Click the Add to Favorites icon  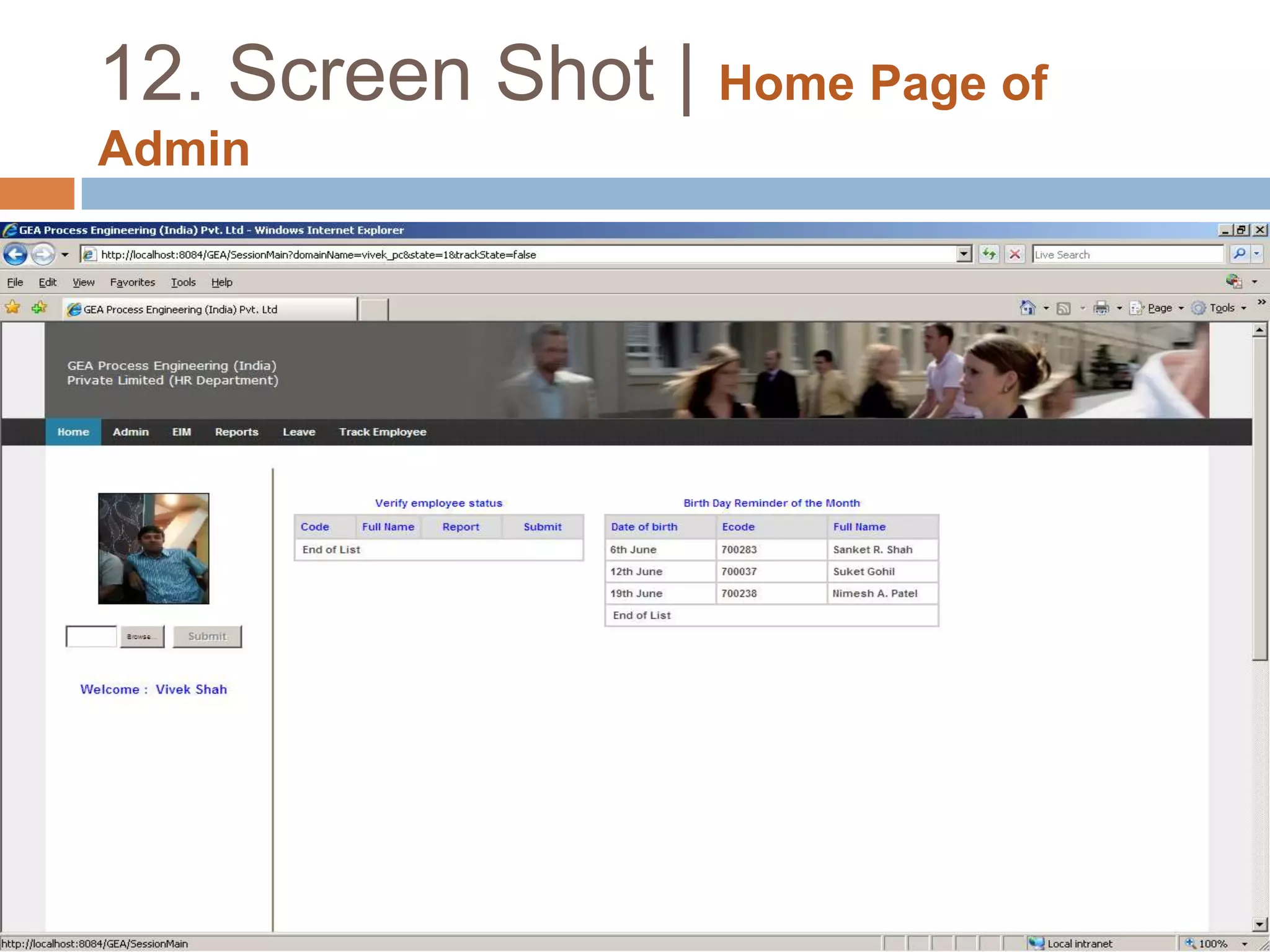coord(39,307)
